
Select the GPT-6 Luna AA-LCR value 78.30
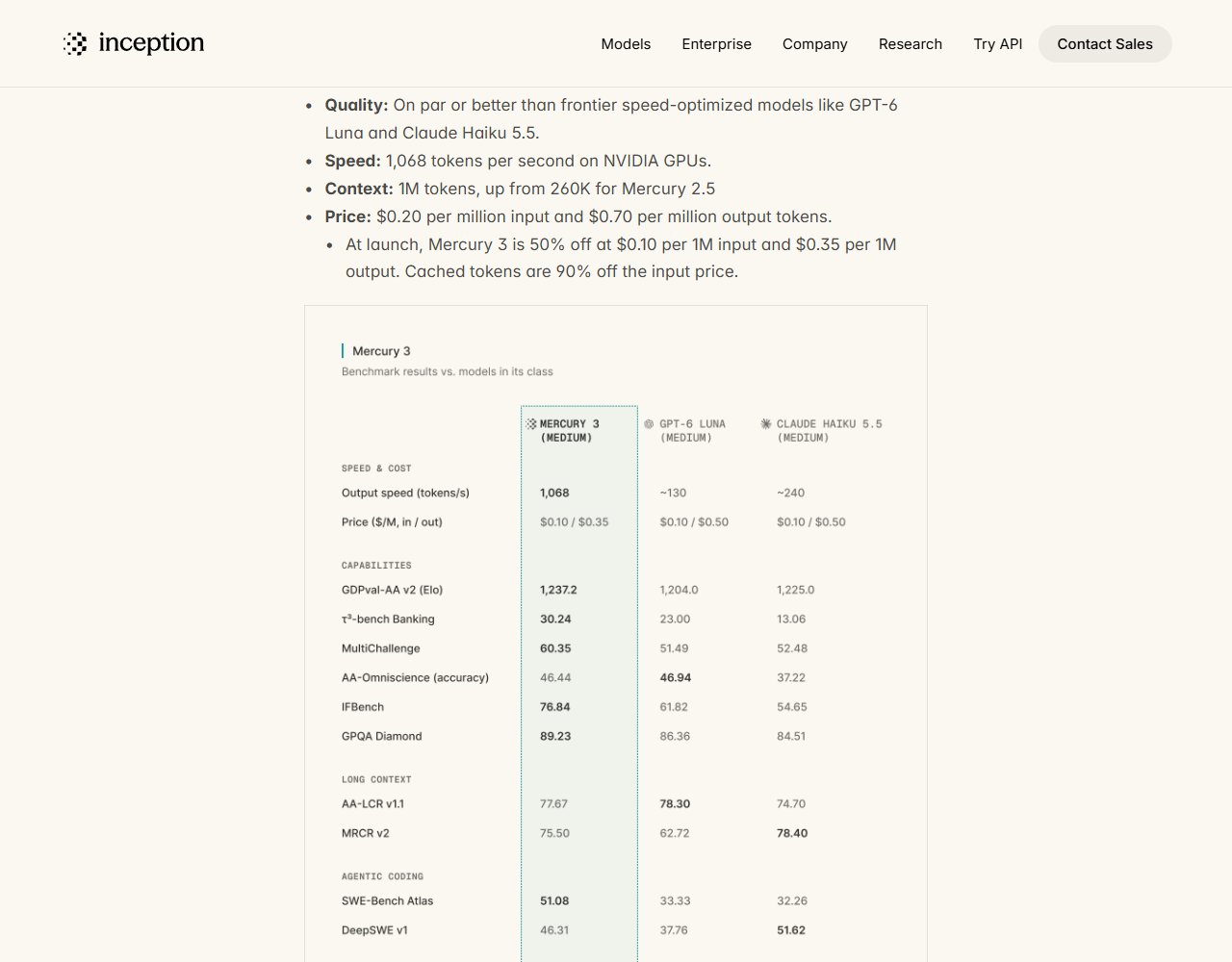(675, 804)
